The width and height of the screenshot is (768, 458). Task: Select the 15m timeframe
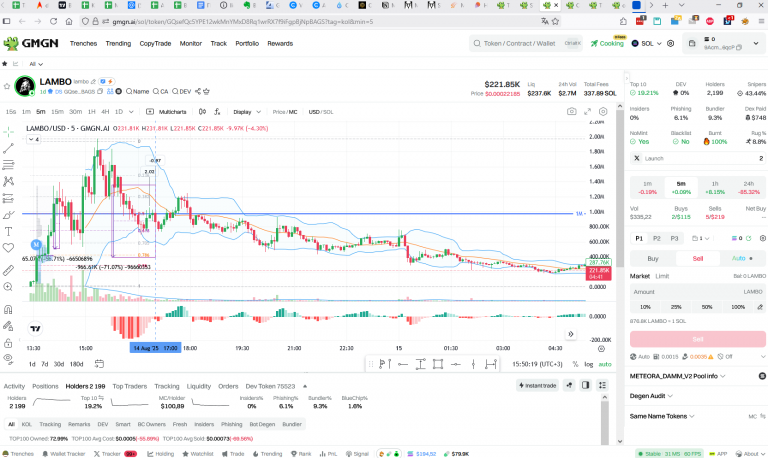(x=57, y=112)
